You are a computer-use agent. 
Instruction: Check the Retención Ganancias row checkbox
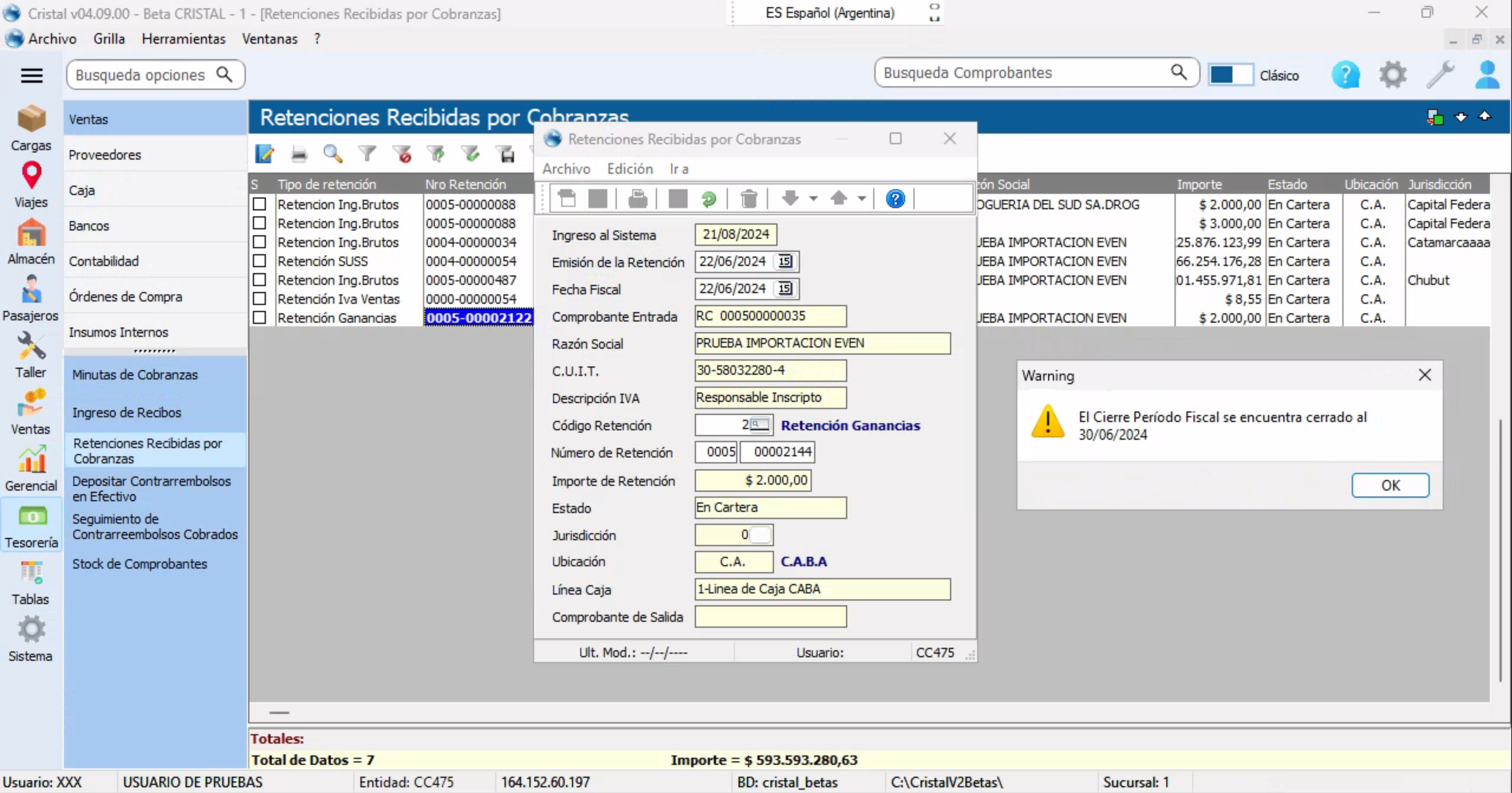[x=259, y=318]
